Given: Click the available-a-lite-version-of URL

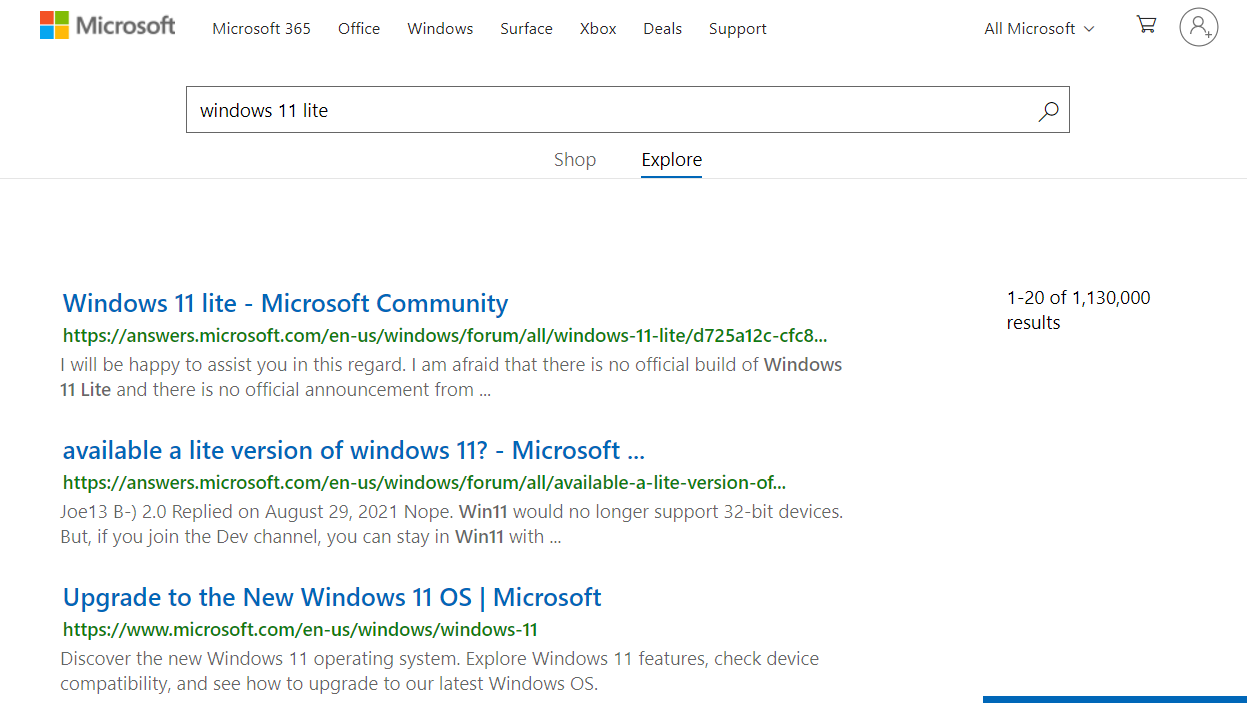Looking at the screenshot, I should coord(424,482).
